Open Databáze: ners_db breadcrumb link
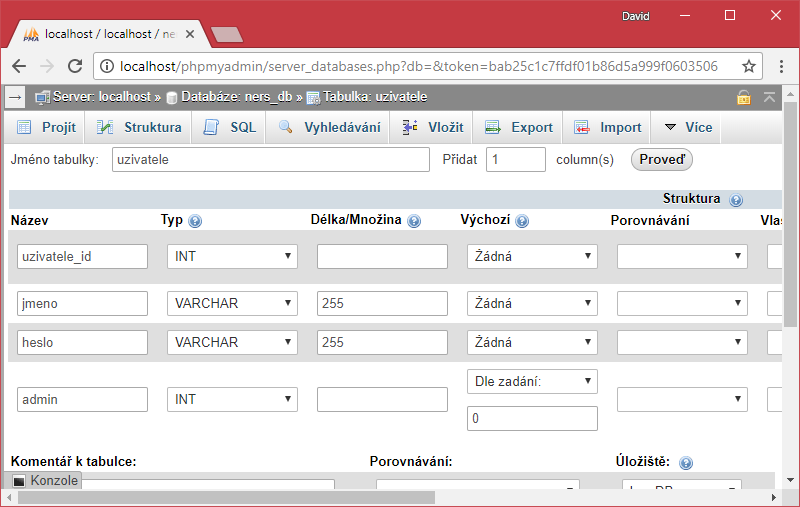 click(235, 97)
